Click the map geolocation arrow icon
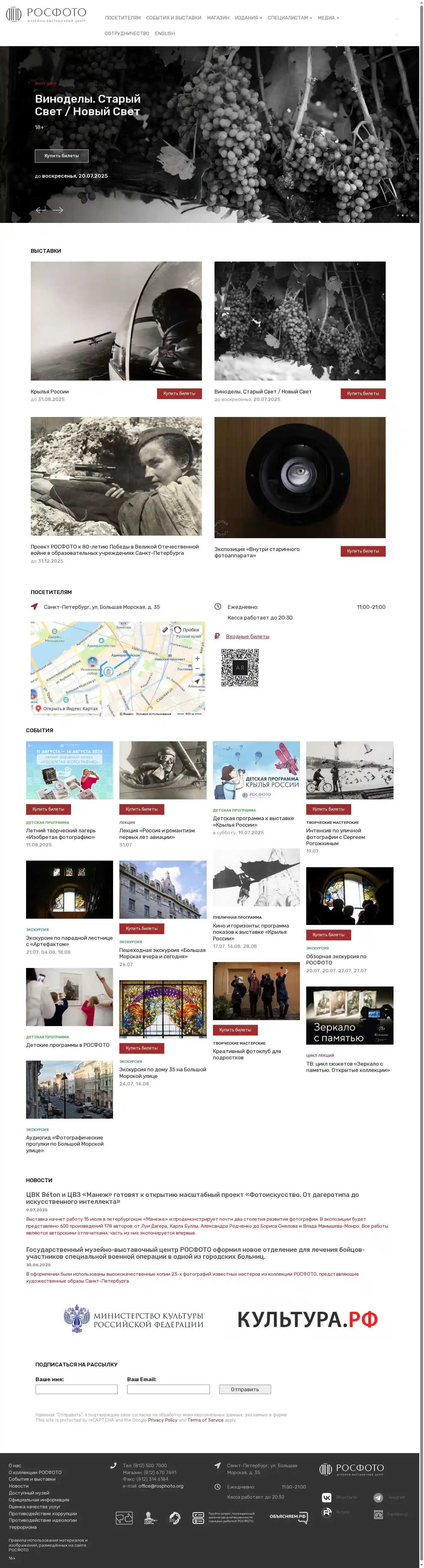 (x=197, y=681)
